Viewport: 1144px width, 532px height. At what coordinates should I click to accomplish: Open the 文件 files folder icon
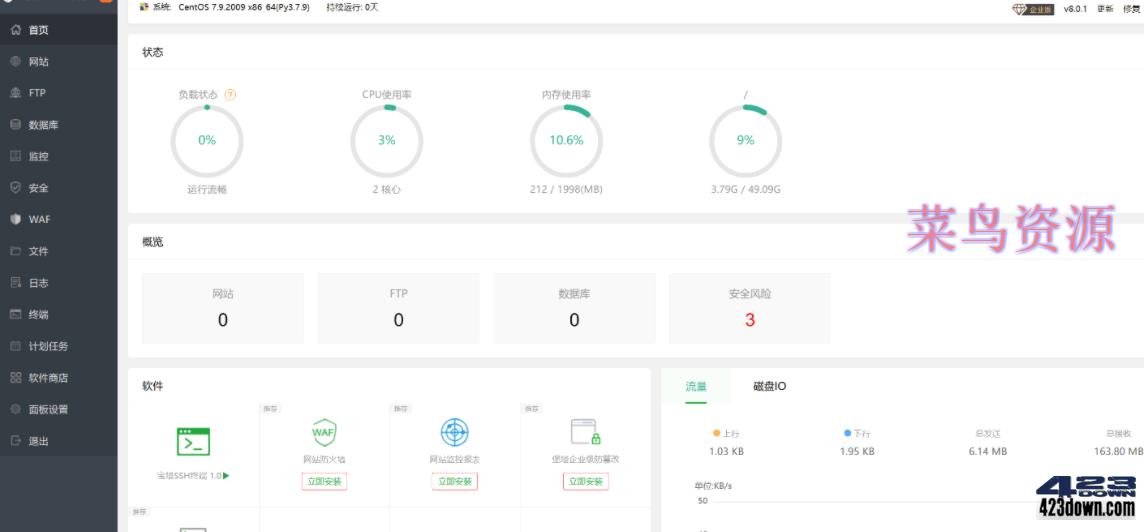pyautogui.click(x=16, y=251)
